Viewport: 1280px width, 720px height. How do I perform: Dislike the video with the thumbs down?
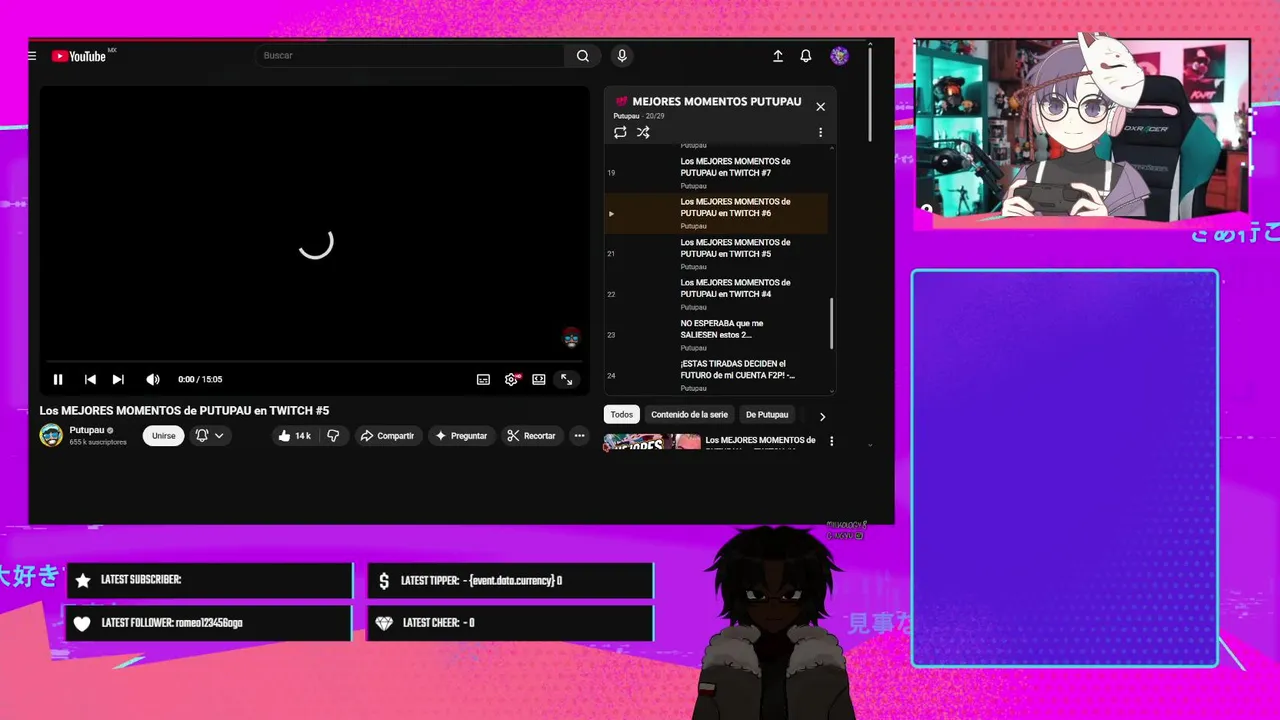tap(334, 436)
